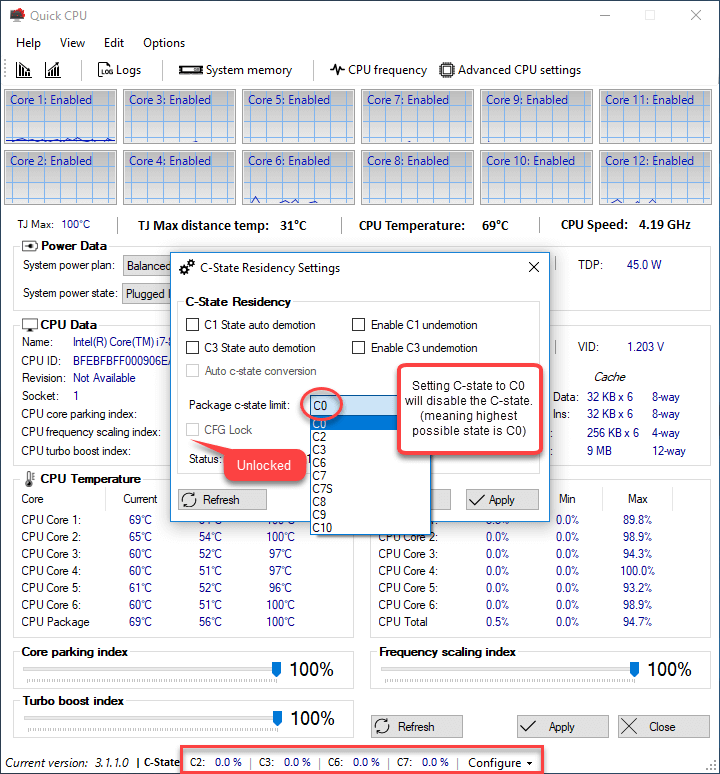Toggle the CFG Lock checkbox
The image size is (720, 774).
[x=192, y=429]
